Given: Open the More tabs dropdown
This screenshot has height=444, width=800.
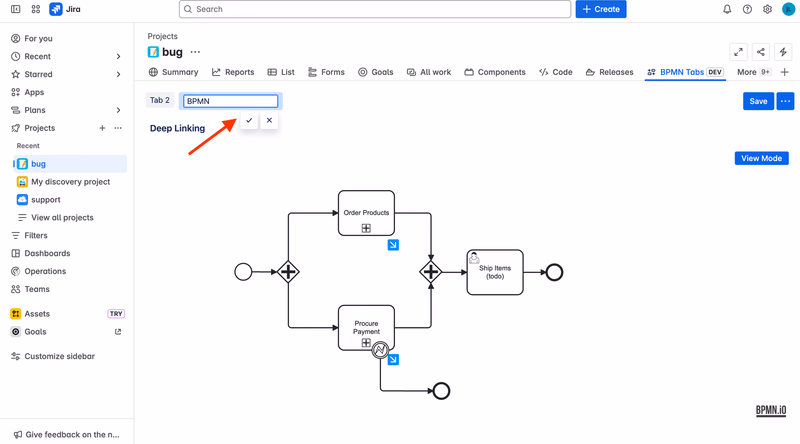Looking at the screenshot, I should [754, 72].
